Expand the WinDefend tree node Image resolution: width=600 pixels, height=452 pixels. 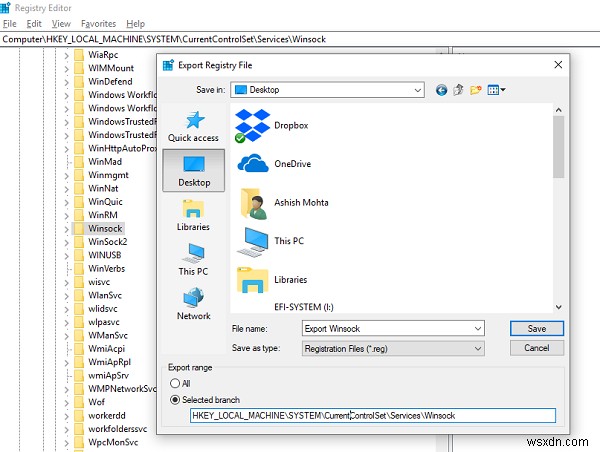67,82
